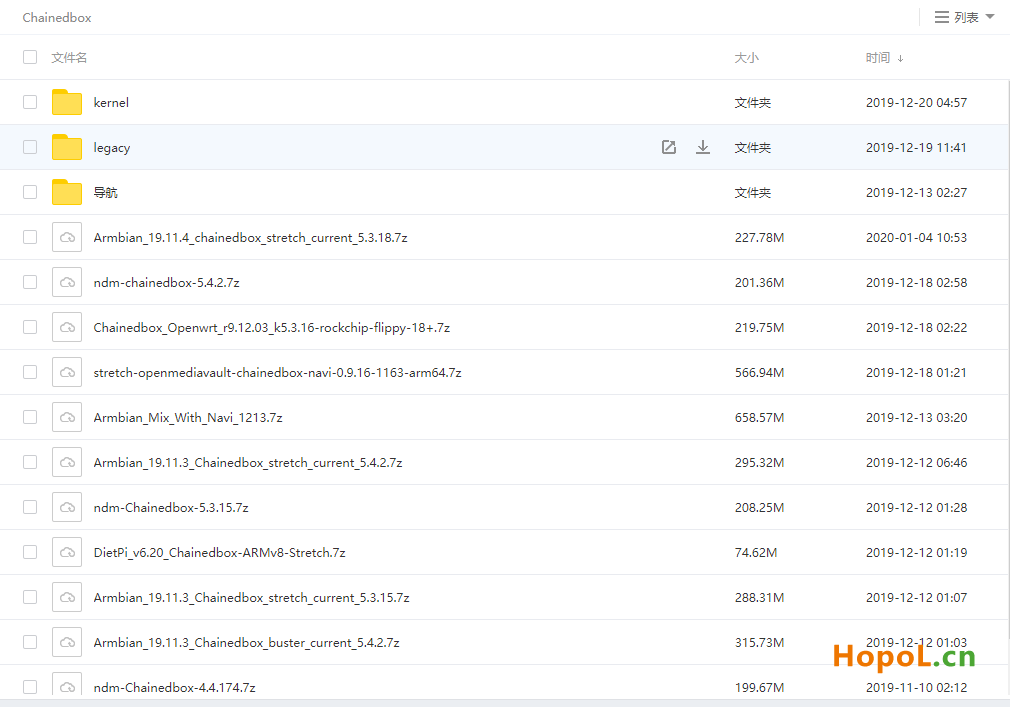This screenshot has width=1010, height=707.
Task: Open ndm-Chainedbox-5.3.15.7z file name
Action: (x=171, y=508)
